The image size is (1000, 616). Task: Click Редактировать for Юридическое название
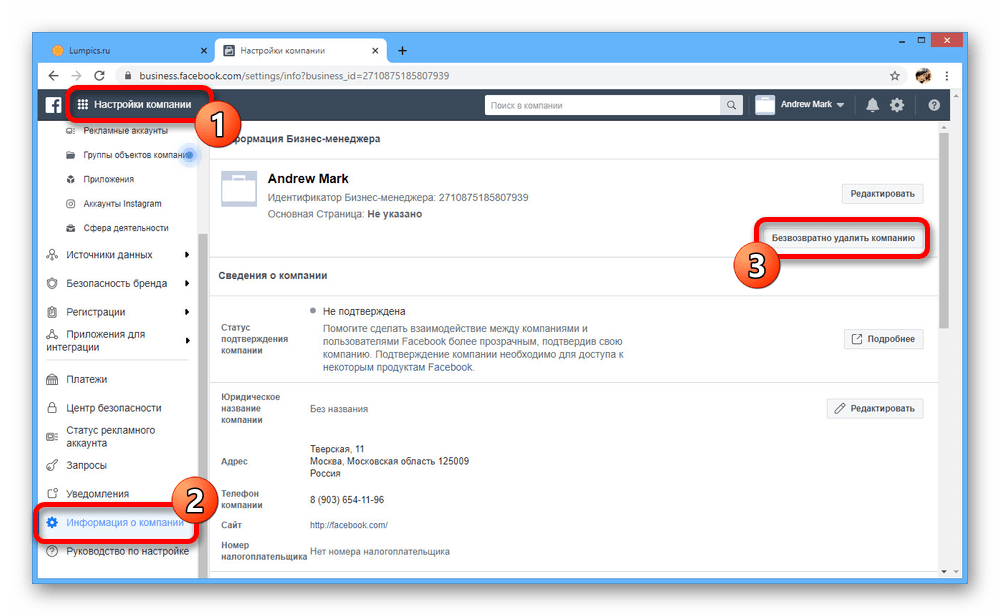(874, 409)
